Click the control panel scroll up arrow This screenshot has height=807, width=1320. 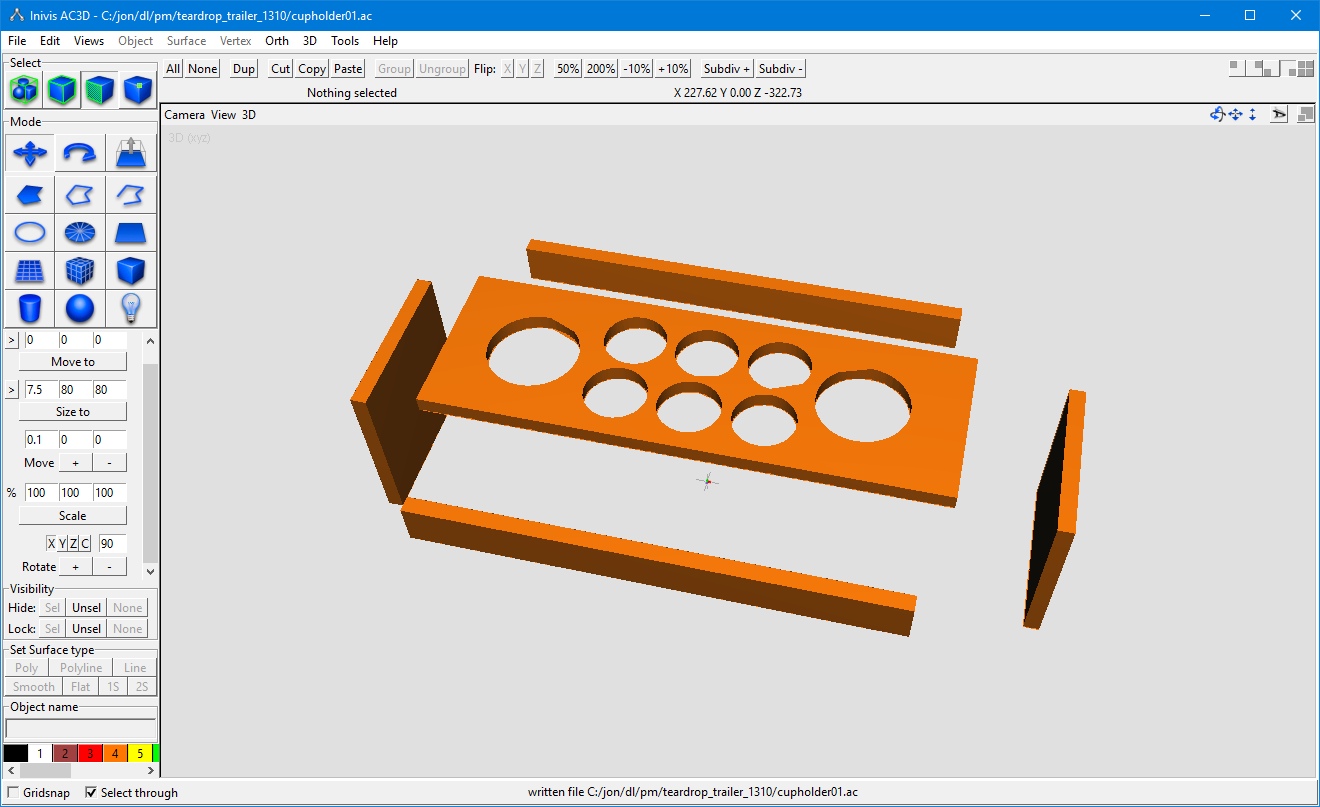coord(151,341)
